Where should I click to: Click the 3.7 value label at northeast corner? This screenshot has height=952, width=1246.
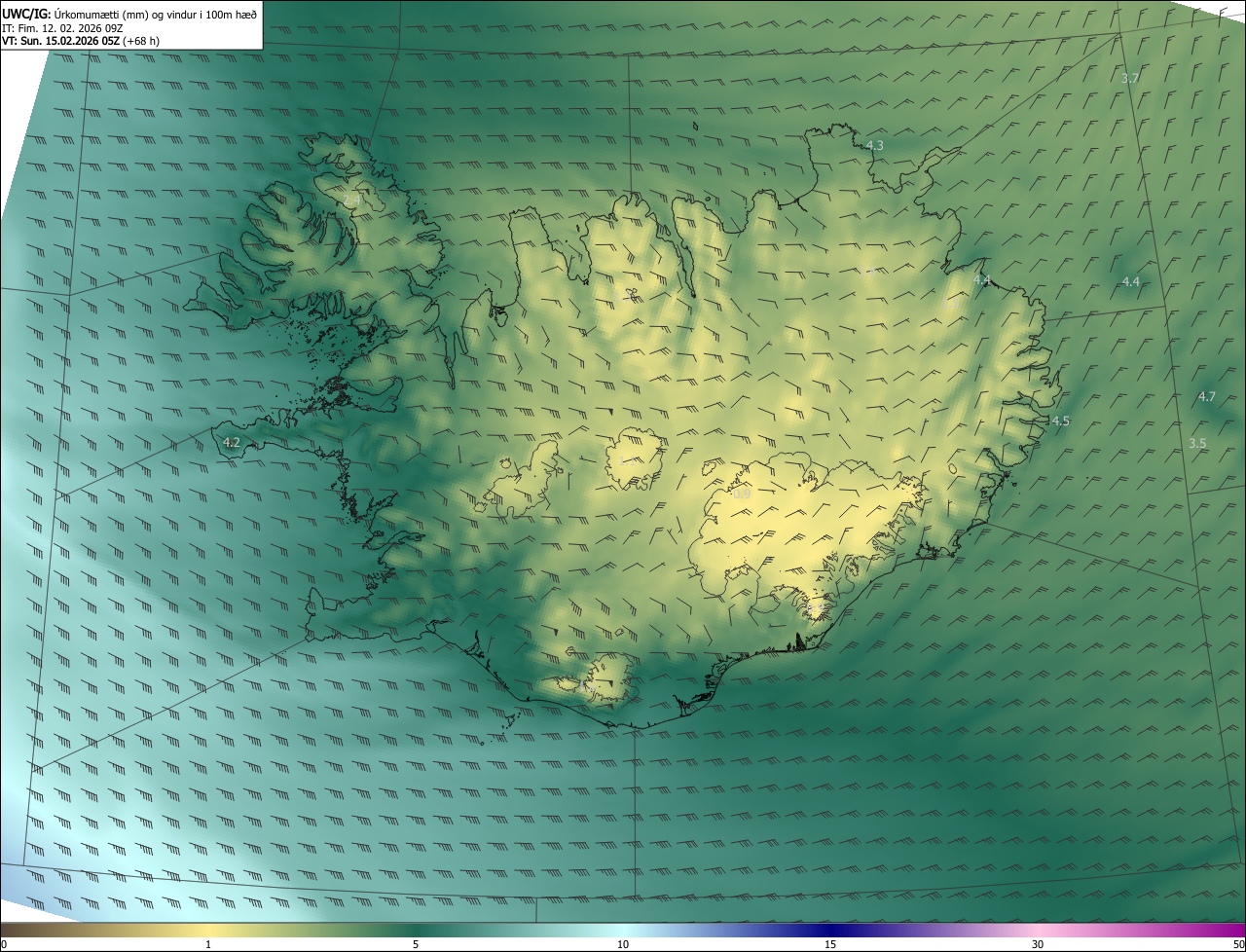click(x=1130, y=78)
